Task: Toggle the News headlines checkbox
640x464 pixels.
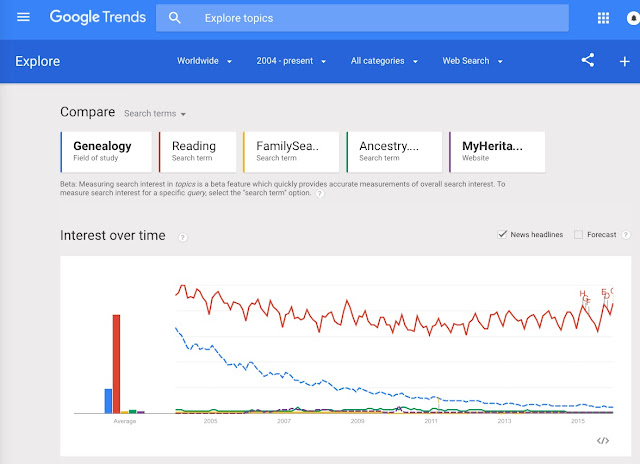Action: click(x=502, y=235)
